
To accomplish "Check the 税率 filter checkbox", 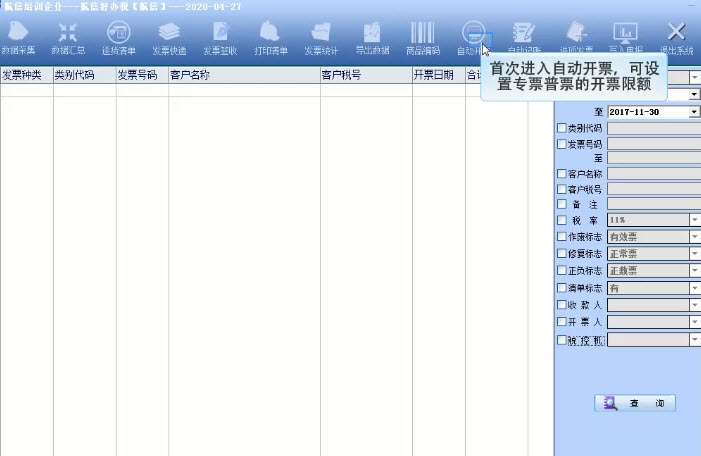I will (x=562, y=220).
